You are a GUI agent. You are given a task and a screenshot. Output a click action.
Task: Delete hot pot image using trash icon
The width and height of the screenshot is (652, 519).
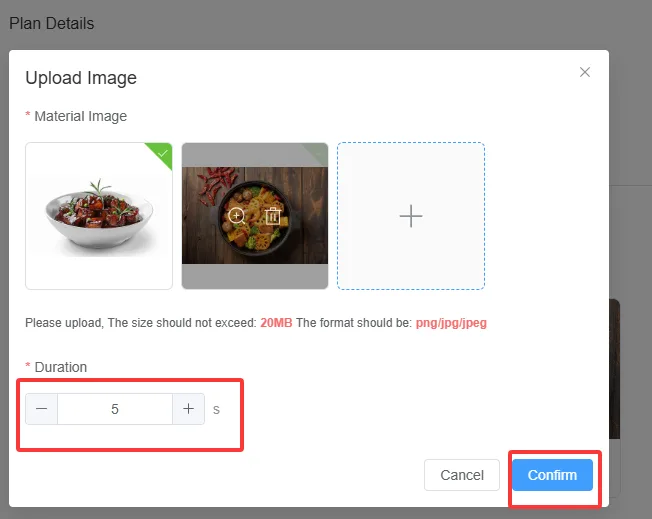coord(273,216)
